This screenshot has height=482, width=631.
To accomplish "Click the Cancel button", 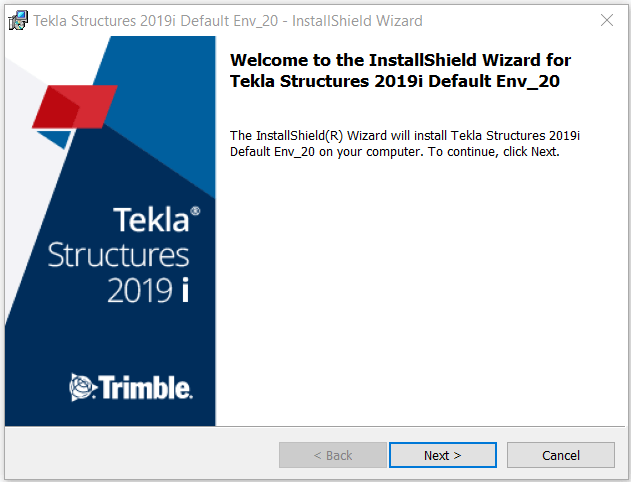I will [561, 455].
